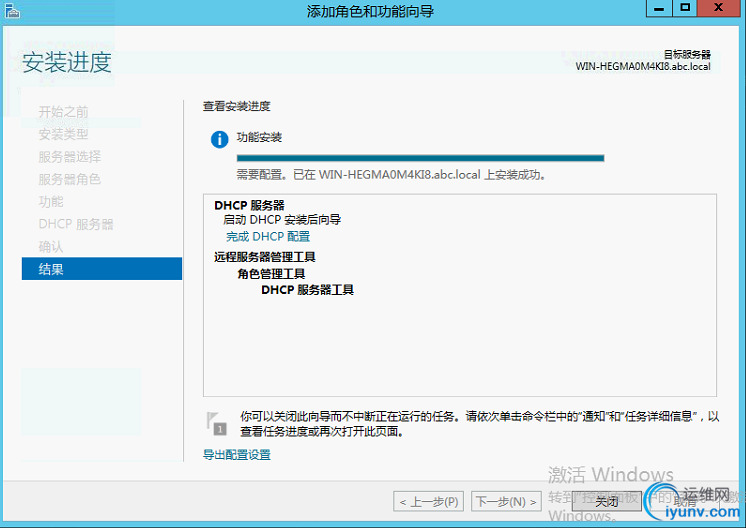Screen dimensions: 746x528
Task: Click the 启动 DHCP 安装后向导 text
Action: coord(282,220)
